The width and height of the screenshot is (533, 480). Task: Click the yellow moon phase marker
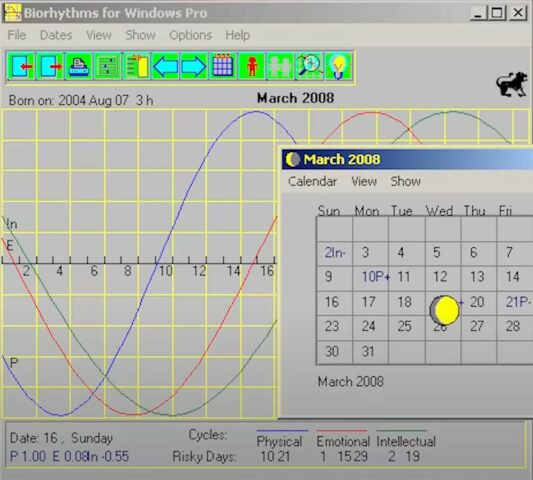pyautogui.click(x=445, y=310)
